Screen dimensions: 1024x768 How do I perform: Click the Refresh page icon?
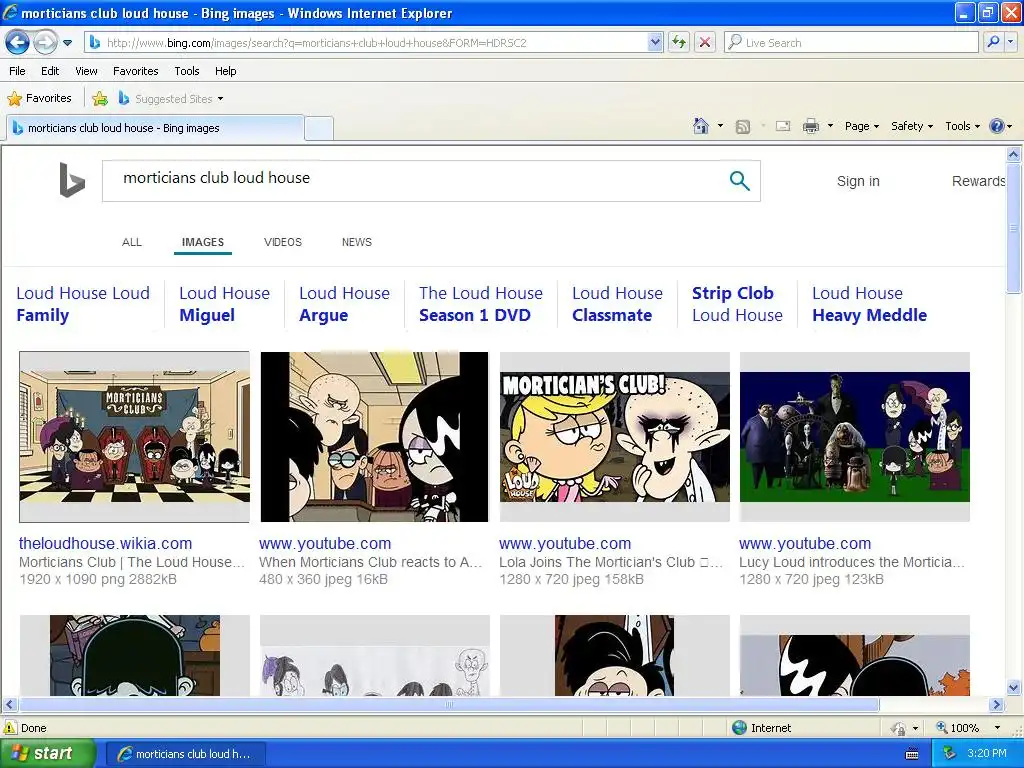[679, 43]
